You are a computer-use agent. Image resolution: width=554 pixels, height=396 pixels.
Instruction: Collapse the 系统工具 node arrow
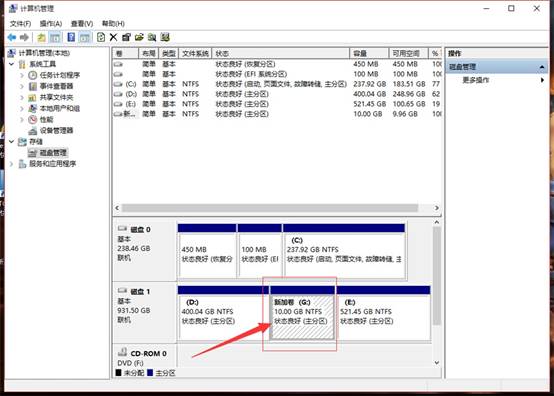pyautogui.click(x=12, y=64)
